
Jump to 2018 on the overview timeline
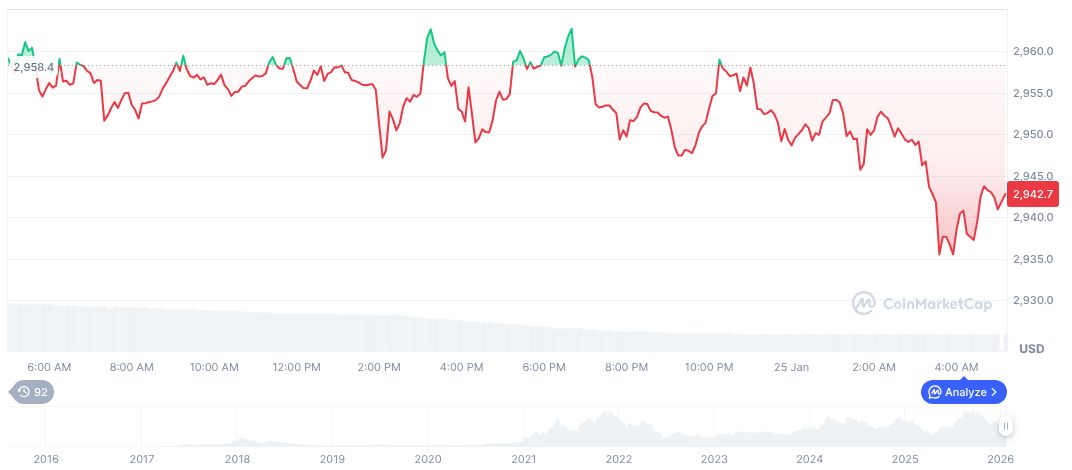click(x=237, y=459)
